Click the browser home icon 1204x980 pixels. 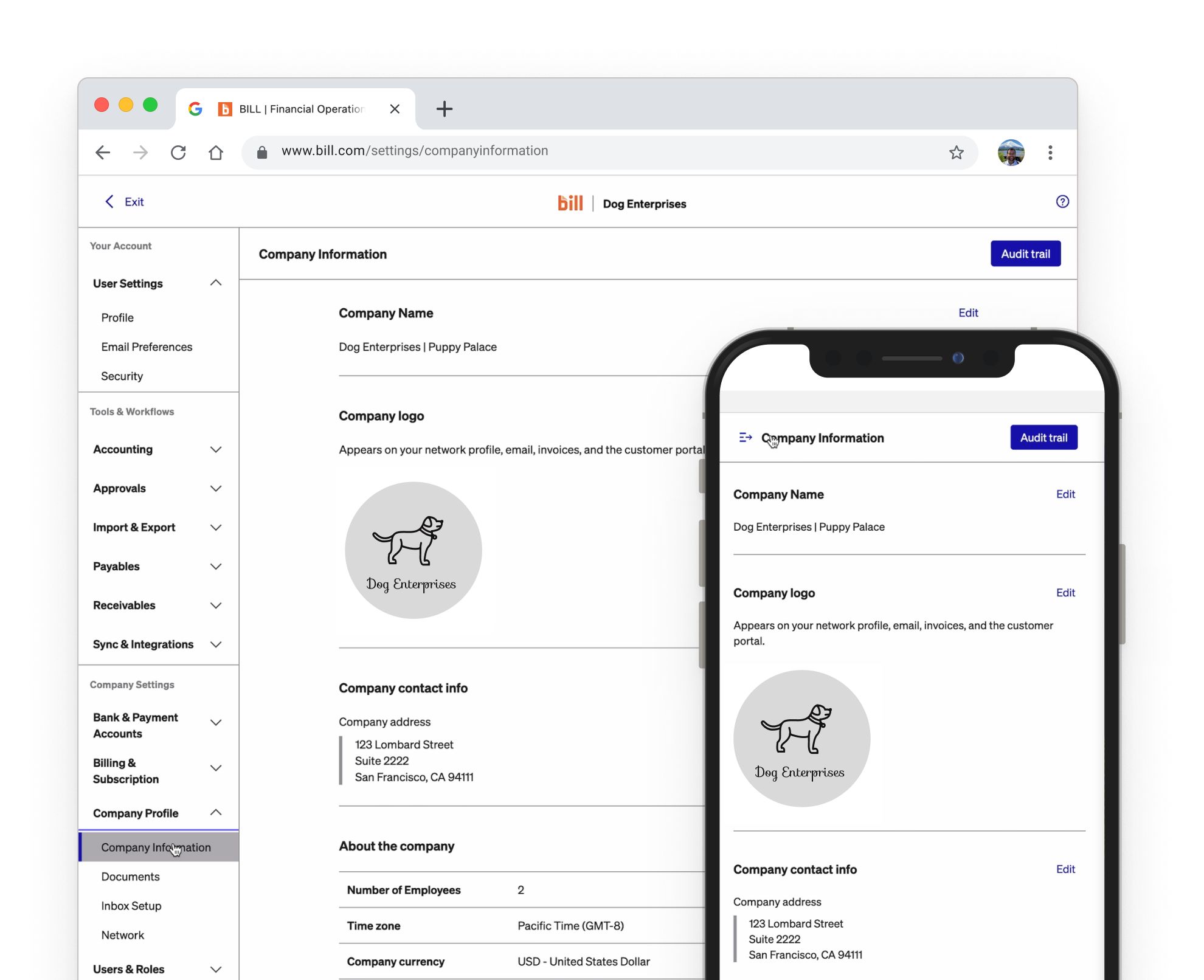[216, 152]
